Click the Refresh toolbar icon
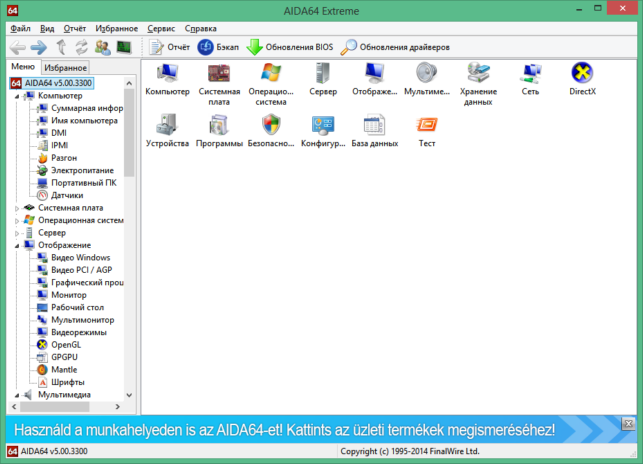This screenshot has width=643, height=464. [81, 48]
